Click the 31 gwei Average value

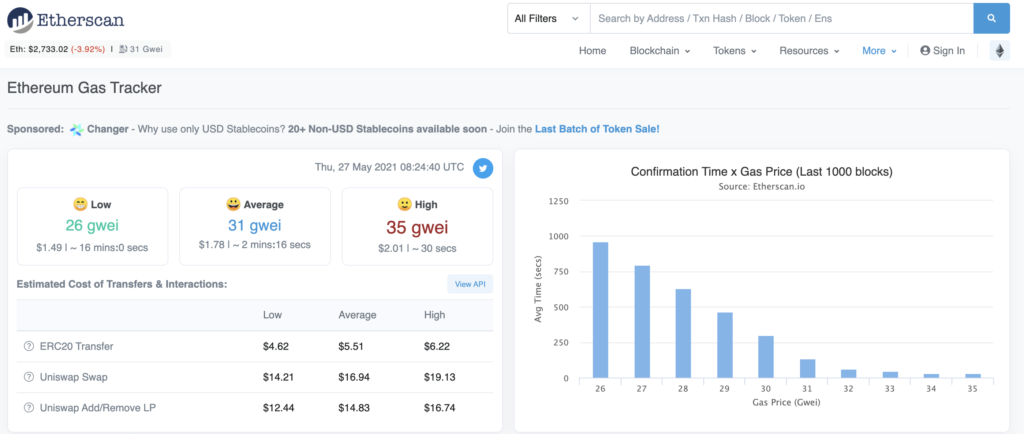(255, 226)
